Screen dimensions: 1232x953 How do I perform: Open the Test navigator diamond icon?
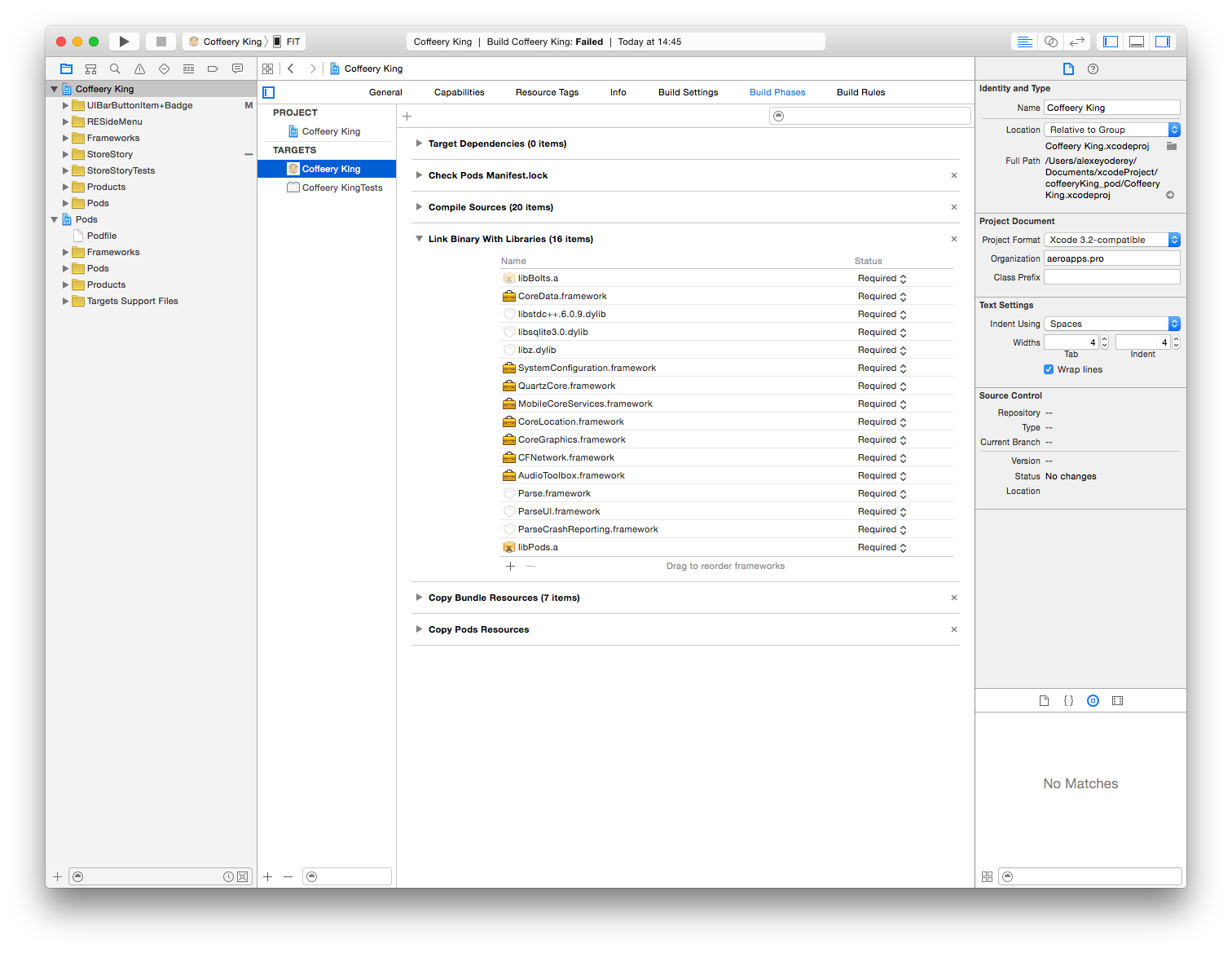point(164,69)
